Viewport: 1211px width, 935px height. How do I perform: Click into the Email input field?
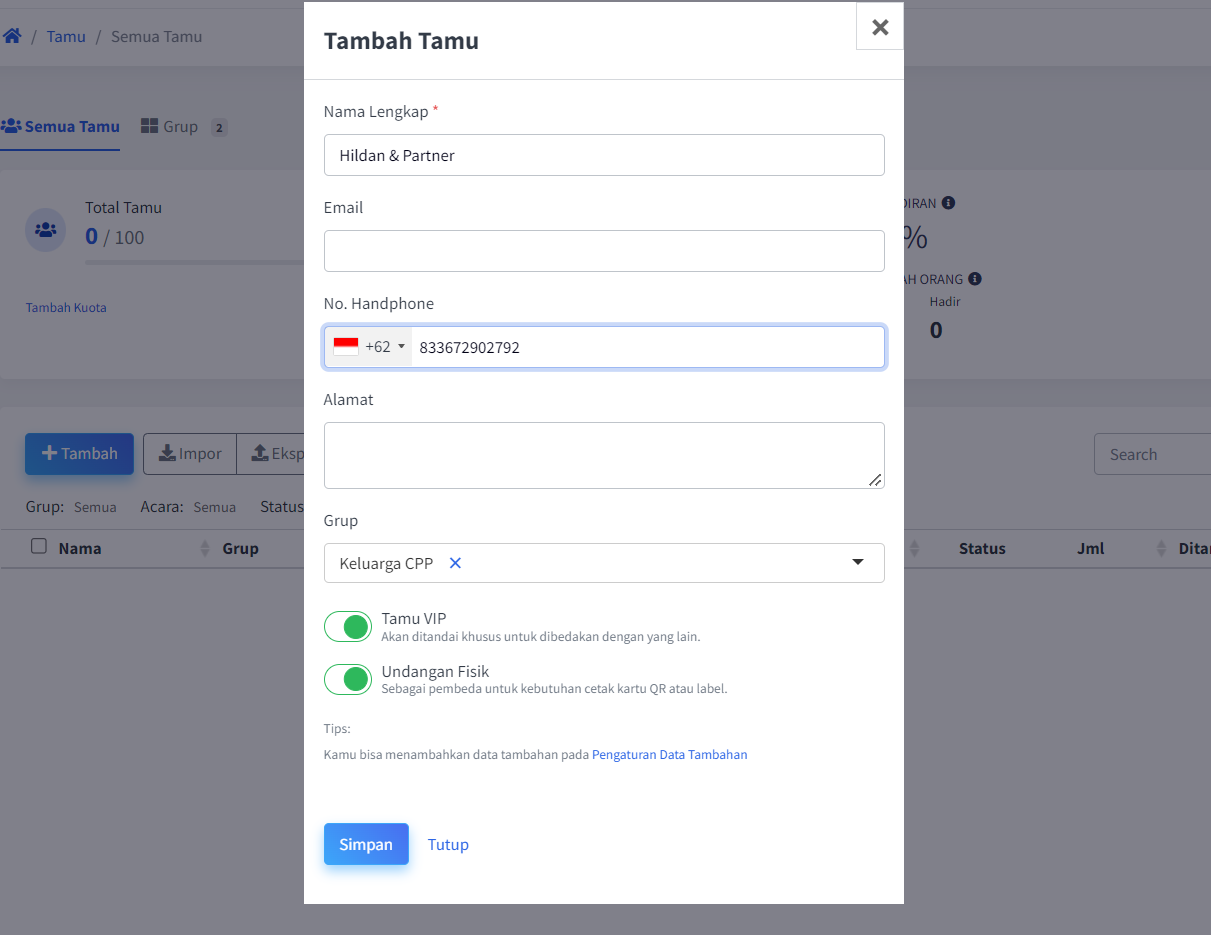click(x=604, y=251)
